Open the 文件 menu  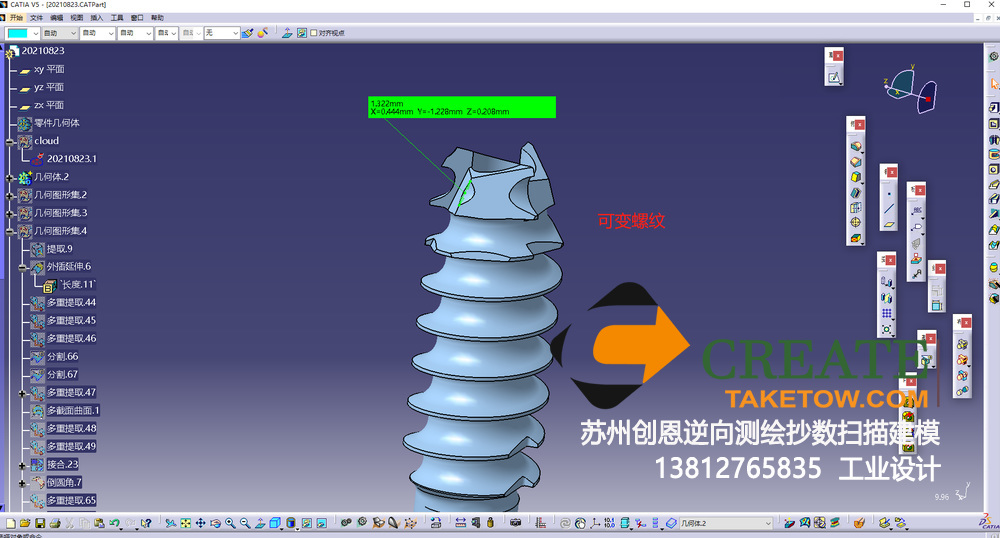coord(36,18)
